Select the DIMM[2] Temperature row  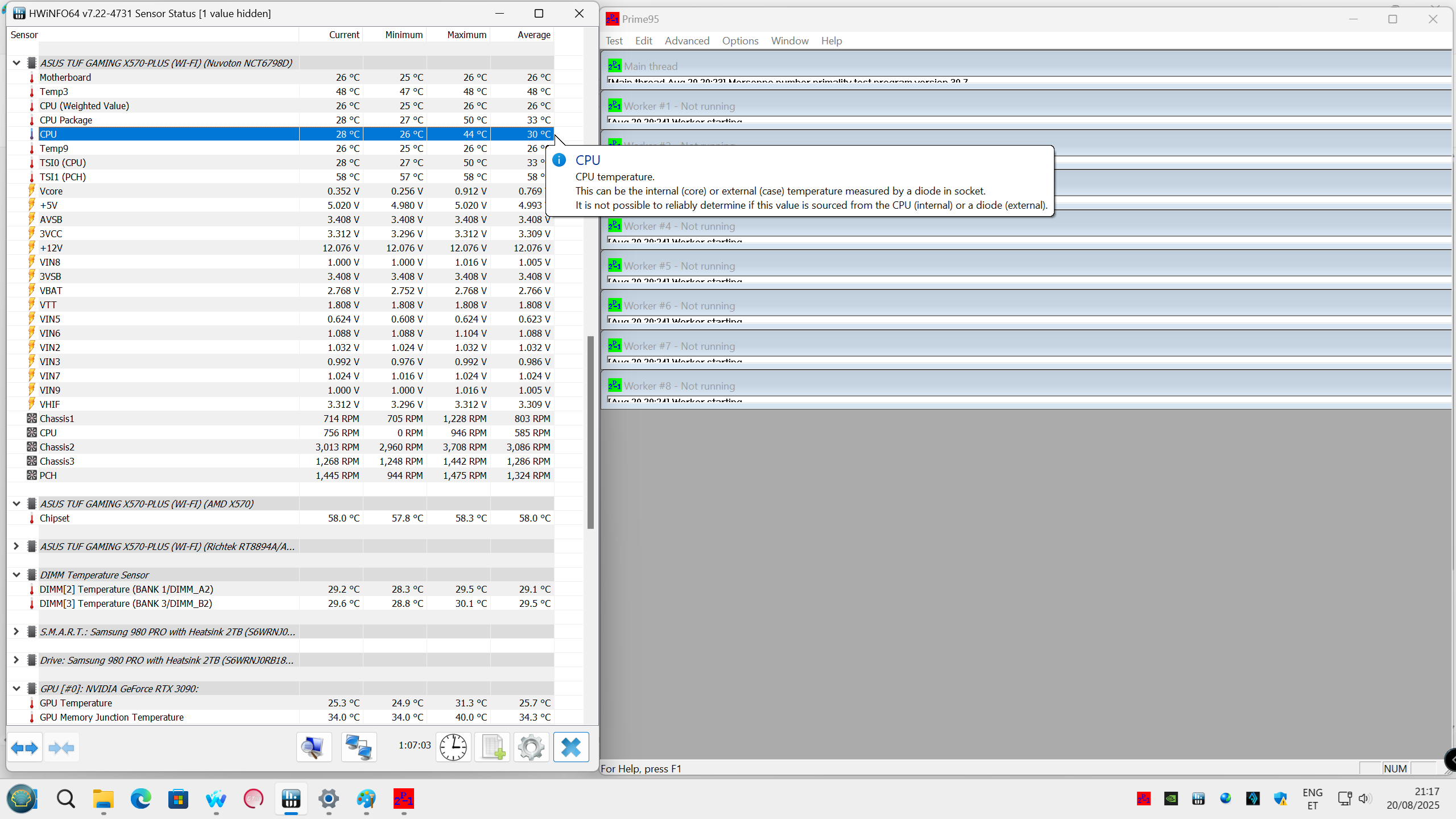pyautogui.click(x=280, y=589)
